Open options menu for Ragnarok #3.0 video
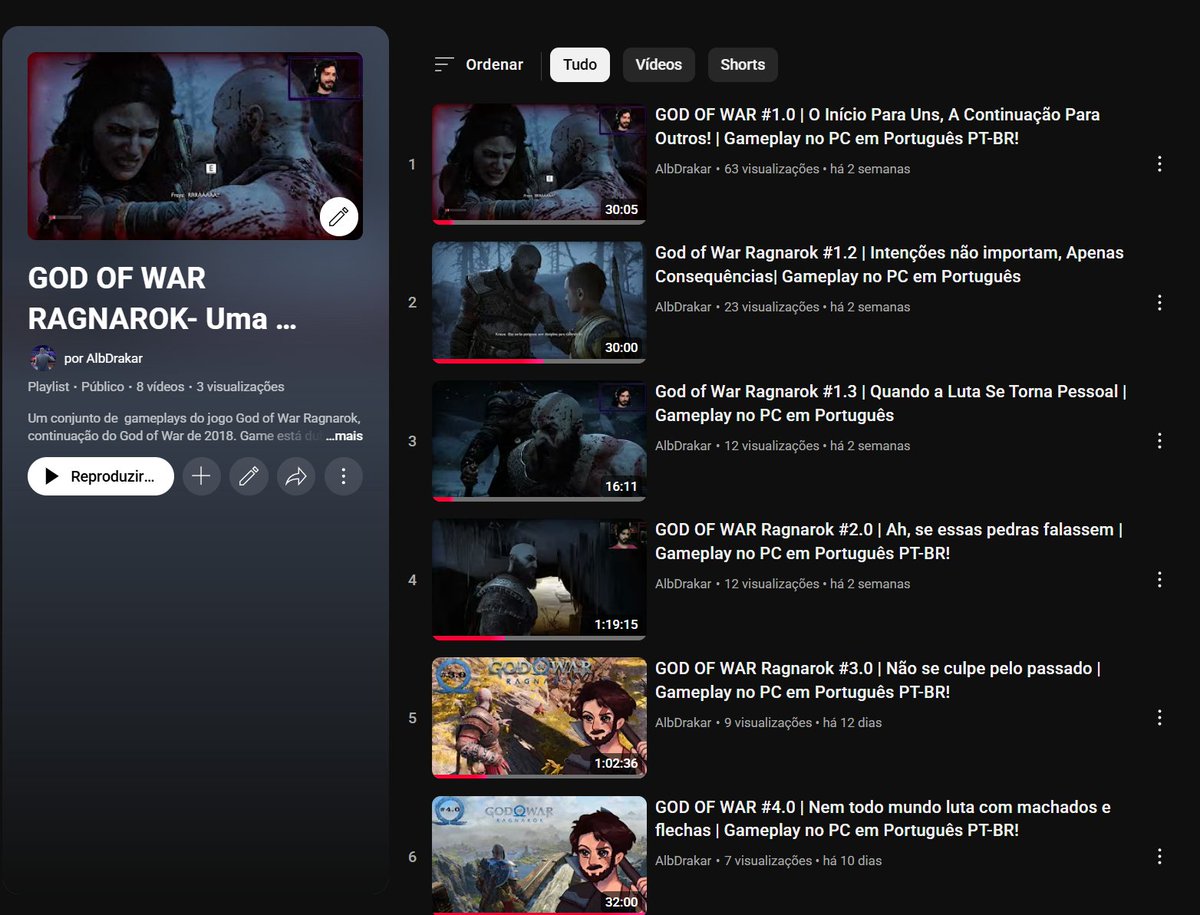The height and width of the screenshot is (915, 1200). click(x=1159, y=717)
